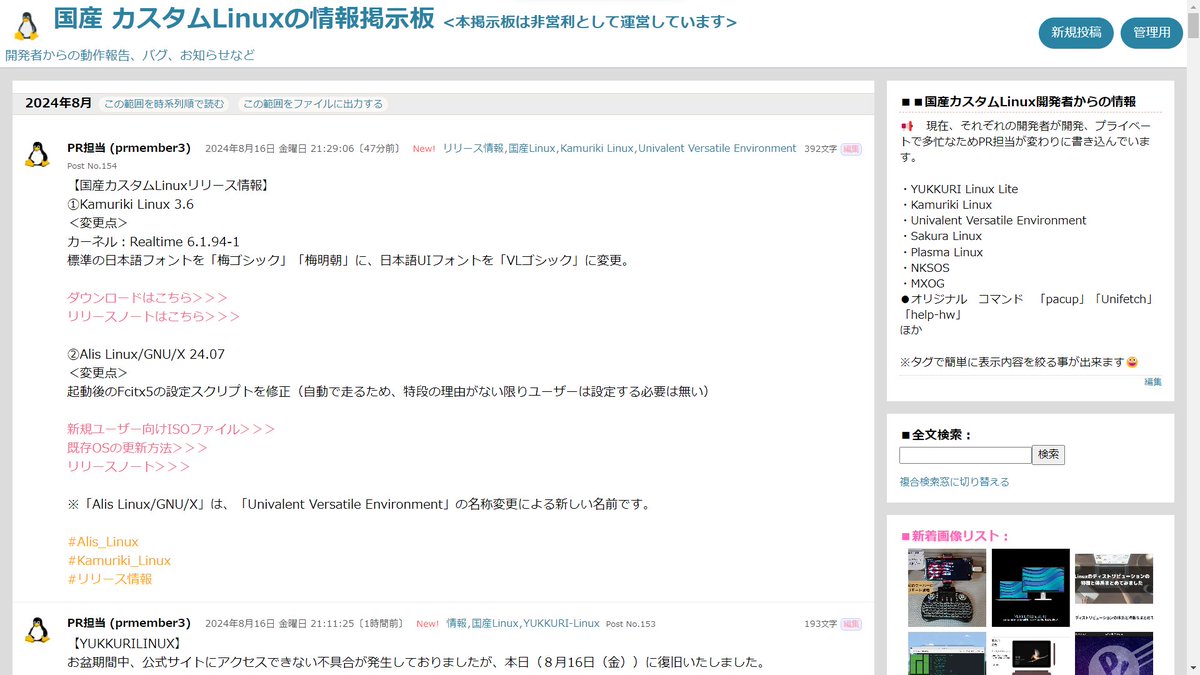Screen dimensions: 1200x675
Task: Click the 全文検索 search text field
Action: click(965, 455)
